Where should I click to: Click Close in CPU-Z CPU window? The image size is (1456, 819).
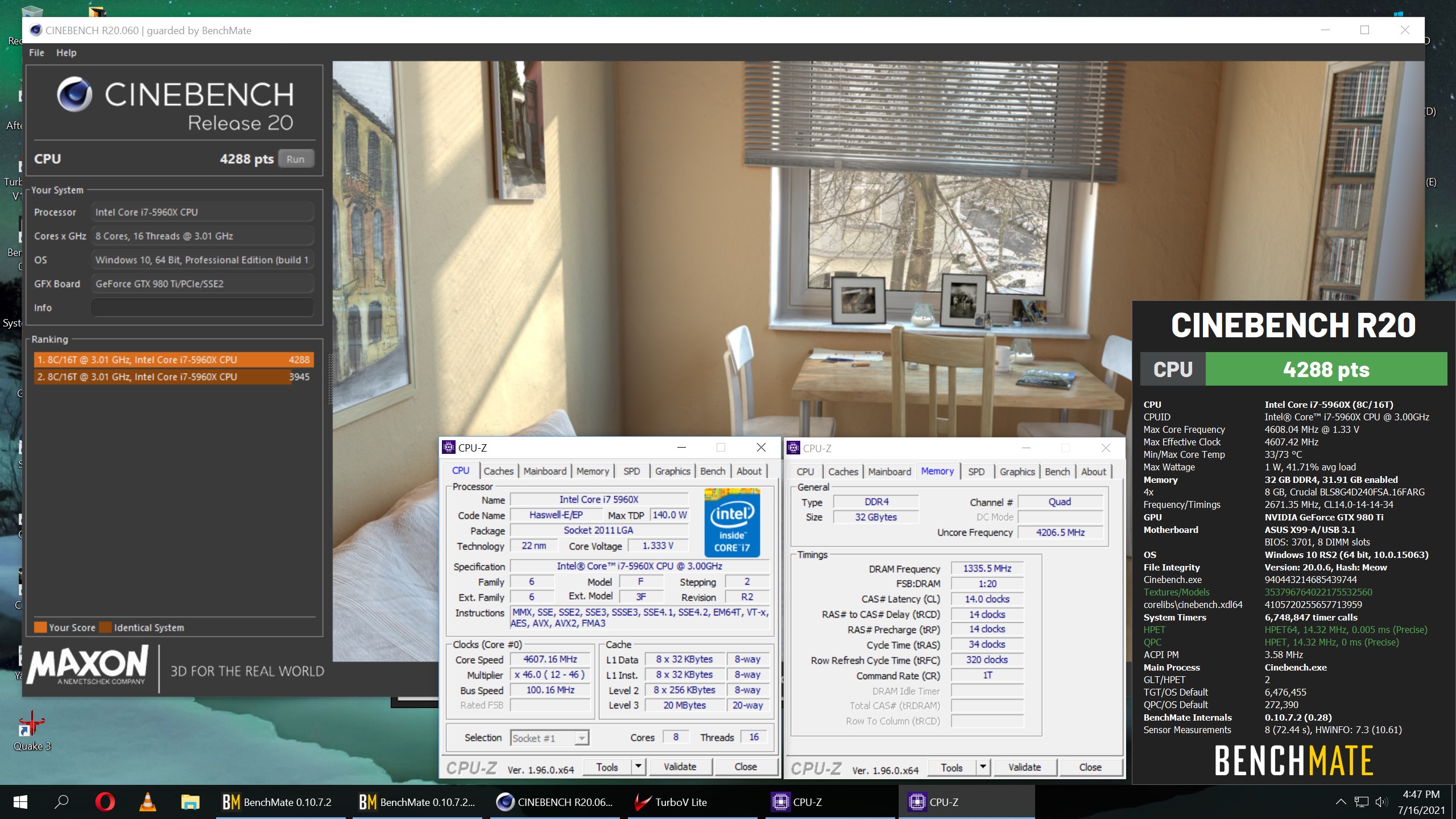[x=745, y=767]
